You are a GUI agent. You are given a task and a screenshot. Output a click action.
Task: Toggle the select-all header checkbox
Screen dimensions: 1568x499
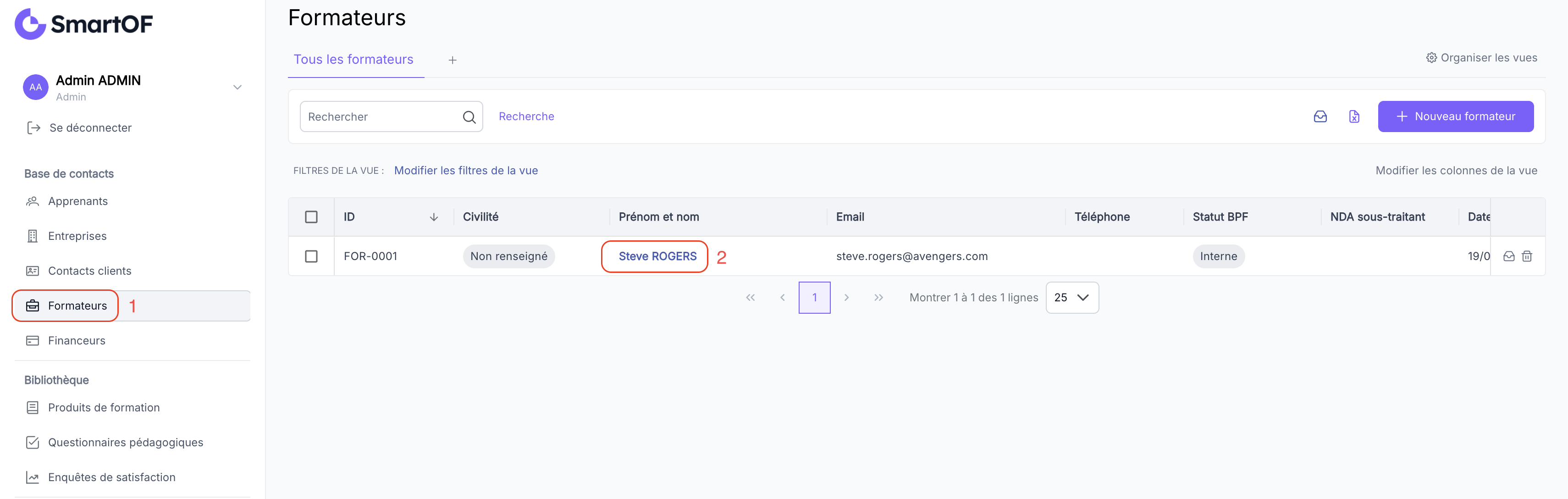(311, 217)
